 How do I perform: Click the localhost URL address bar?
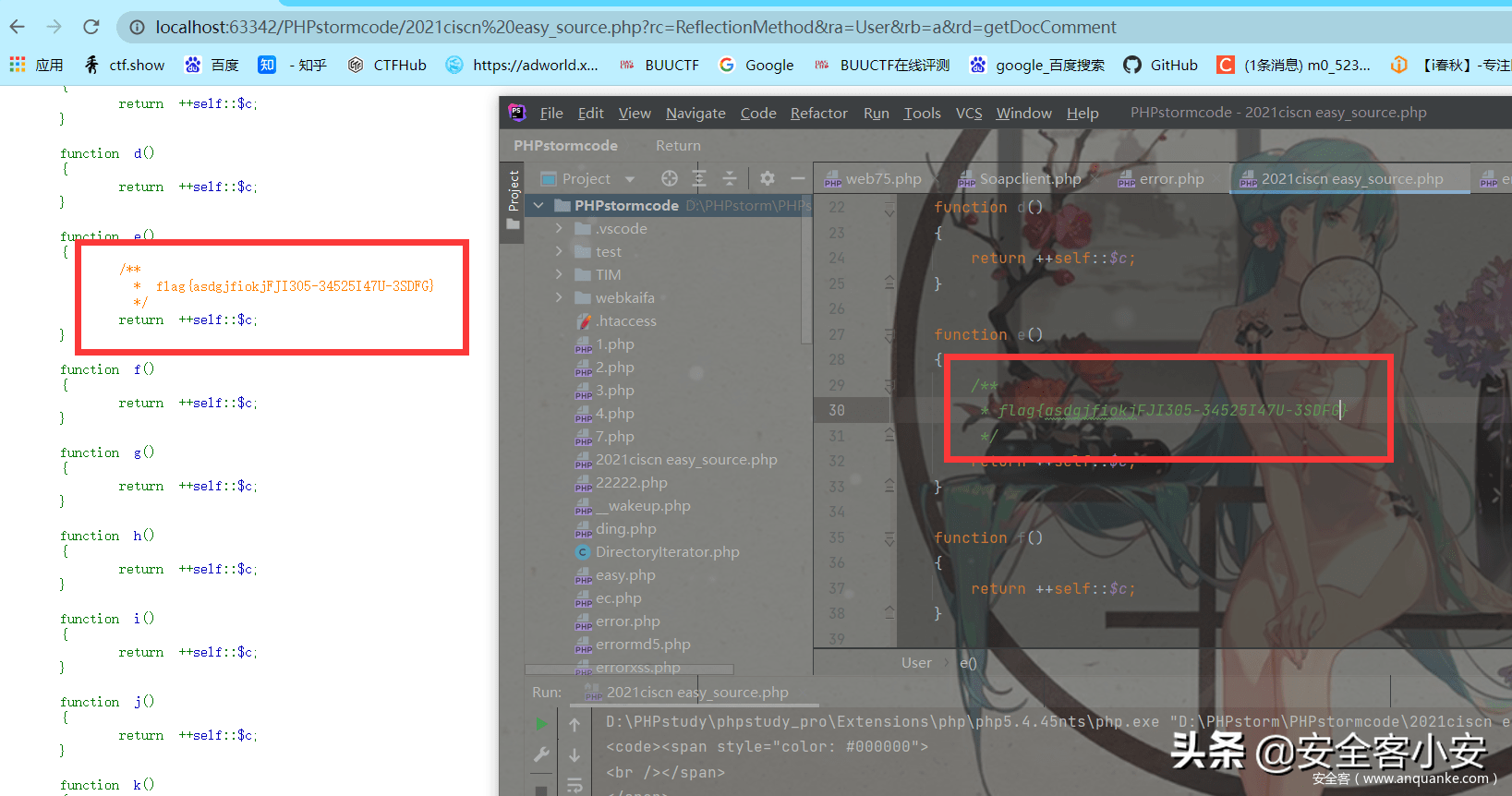635,28
